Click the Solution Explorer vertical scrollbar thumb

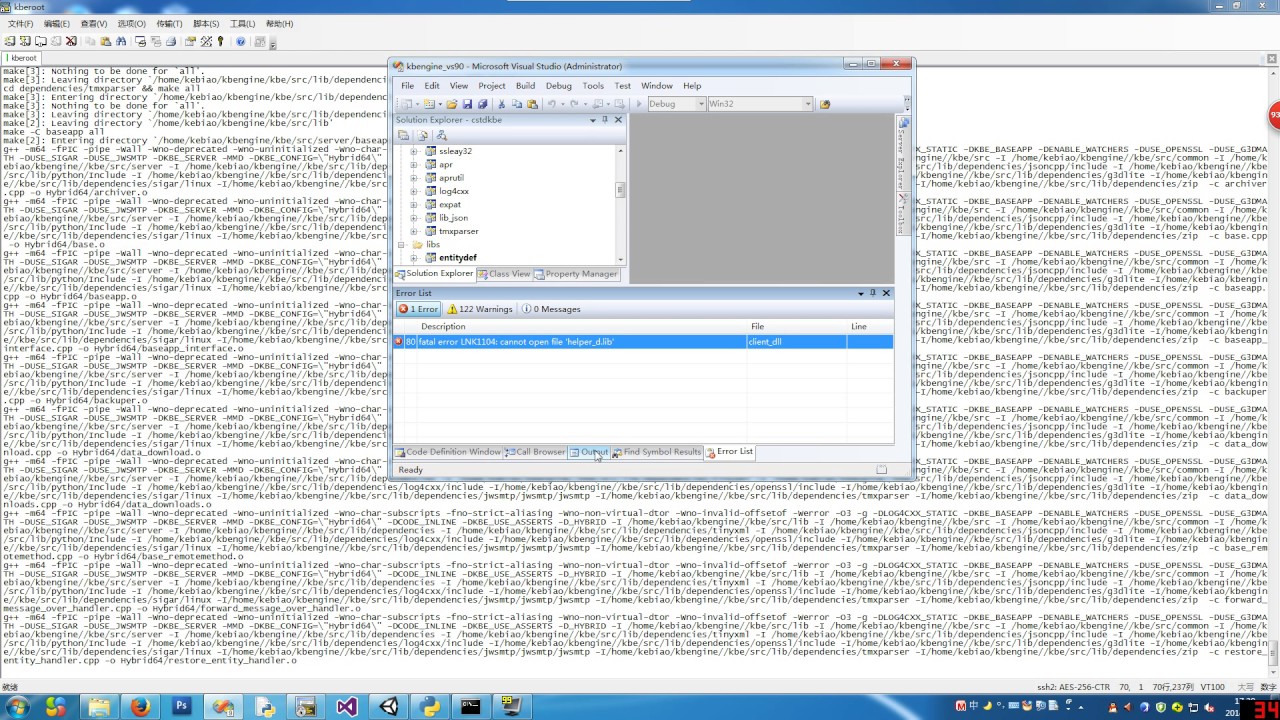coord(620,190)
